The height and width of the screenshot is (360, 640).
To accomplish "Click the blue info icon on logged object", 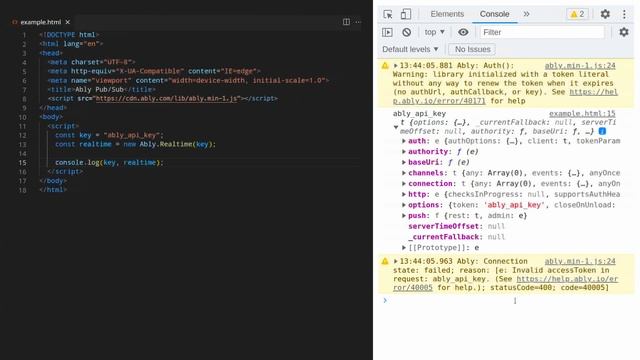I will click(602, 131).
